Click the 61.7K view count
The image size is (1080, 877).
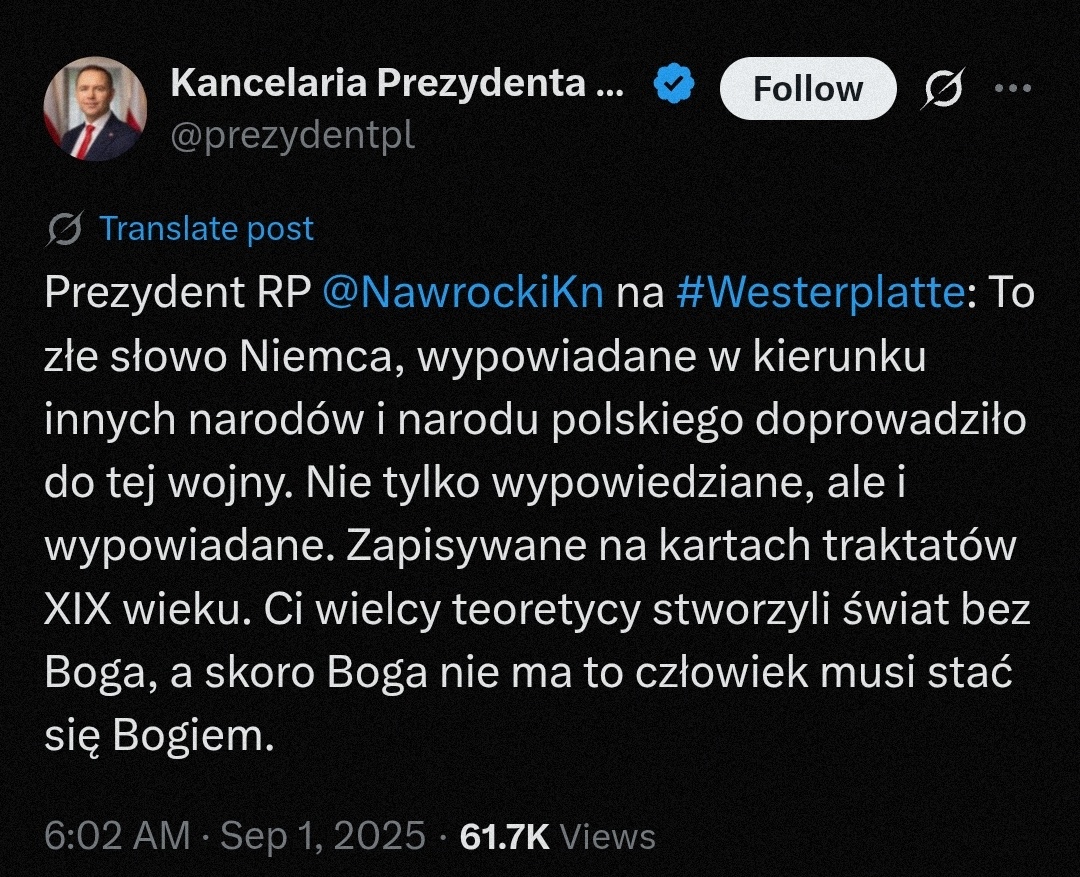[505, 836]
